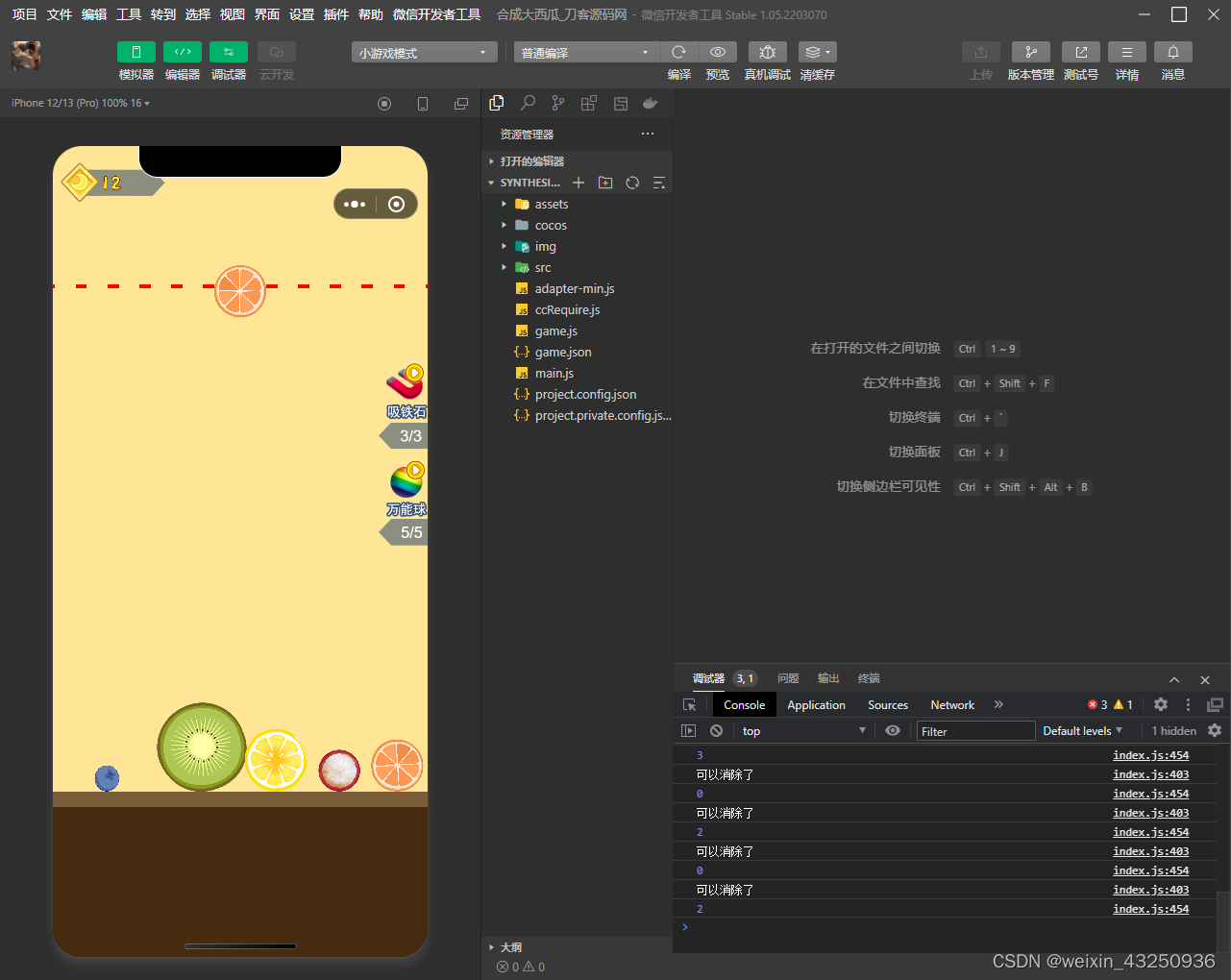Viewport: 1231px width, 980px height.
Task: Click the docker whale icon in sidebar
Action: coord(651,103)
